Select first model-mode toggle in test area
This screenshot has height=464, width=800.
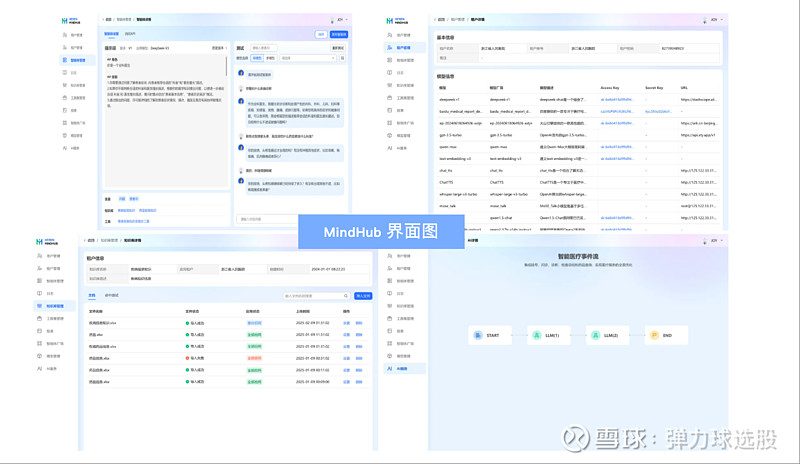257,58
